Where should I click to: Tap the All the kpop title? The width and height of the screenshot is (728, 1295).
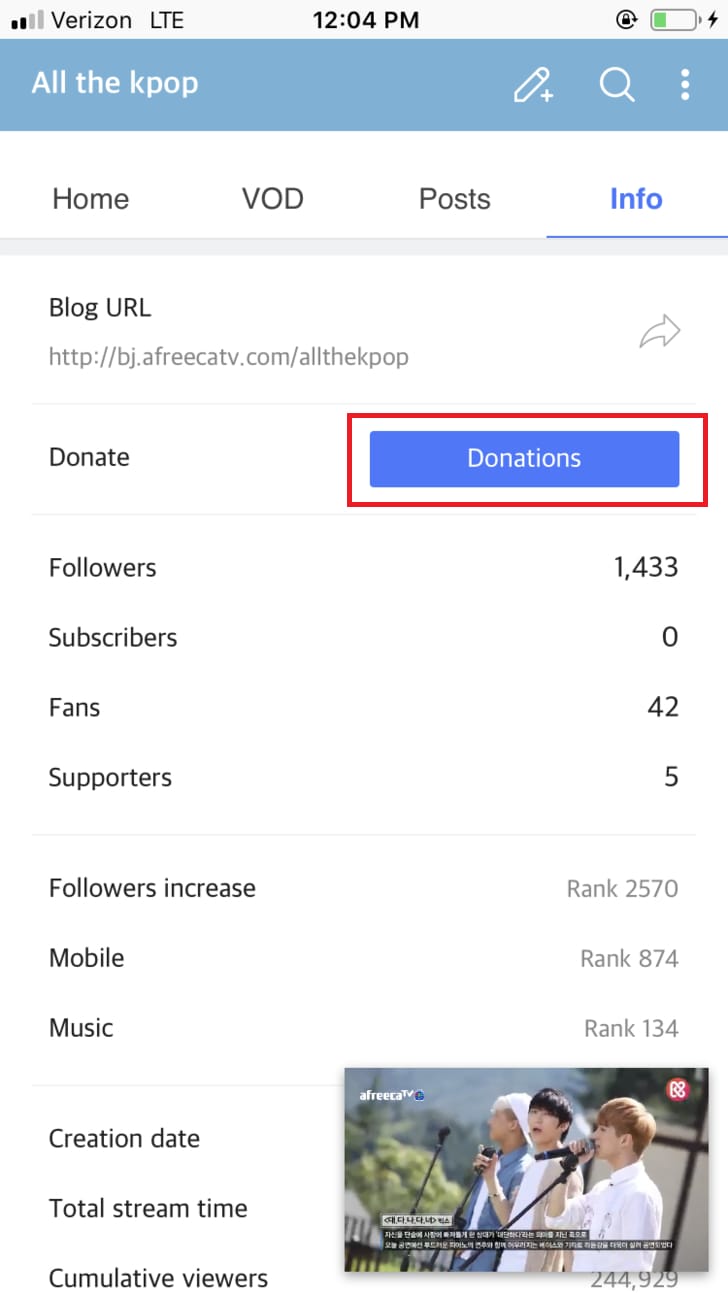[115, 83]
